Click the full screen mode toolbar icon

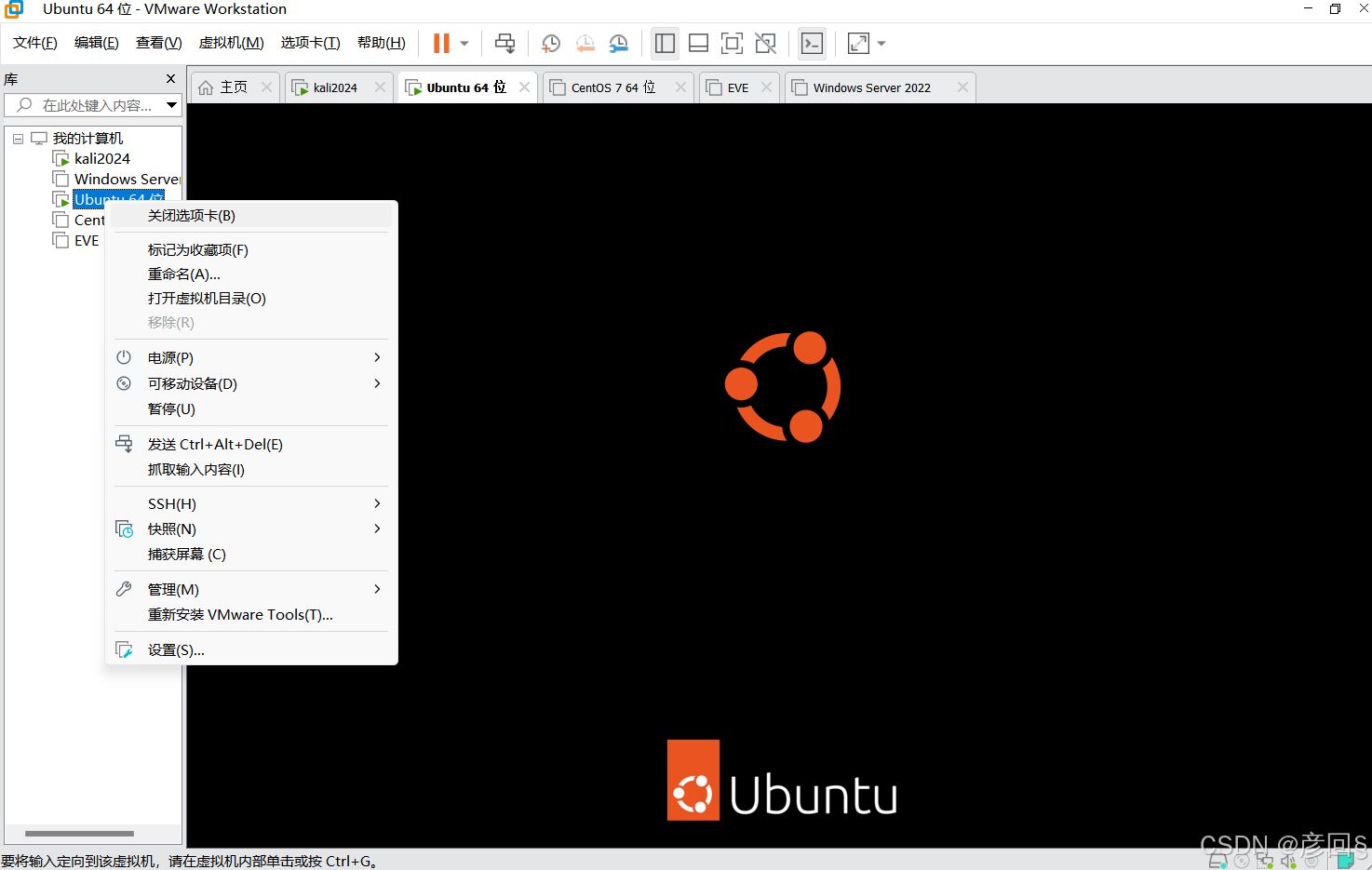[733, 43]
